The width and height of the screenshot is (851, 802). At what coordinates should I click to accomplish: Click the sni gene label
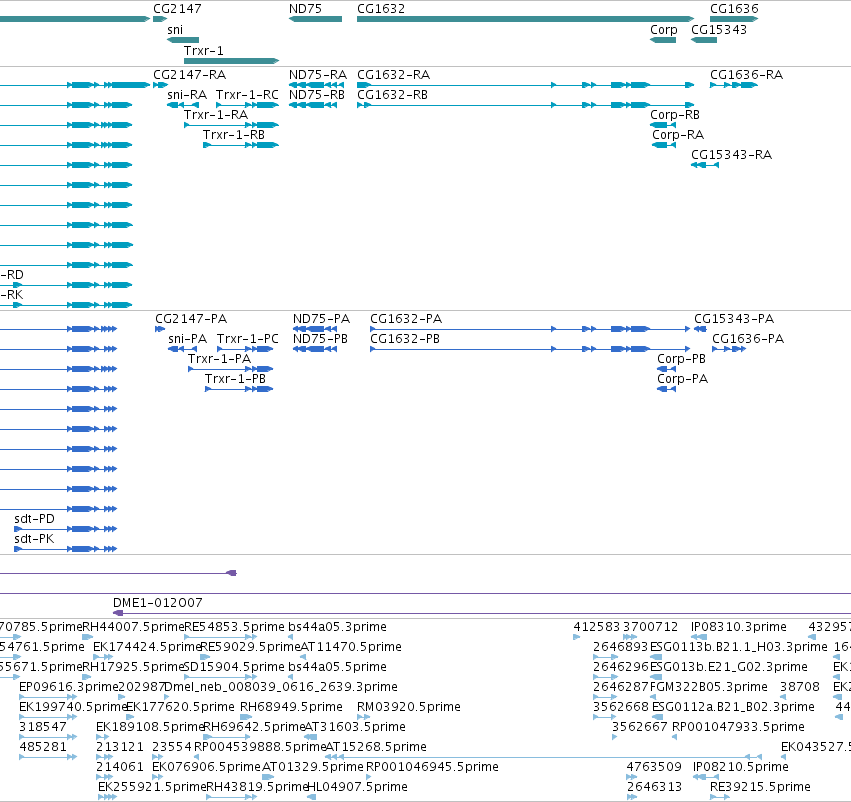[175, 29]
